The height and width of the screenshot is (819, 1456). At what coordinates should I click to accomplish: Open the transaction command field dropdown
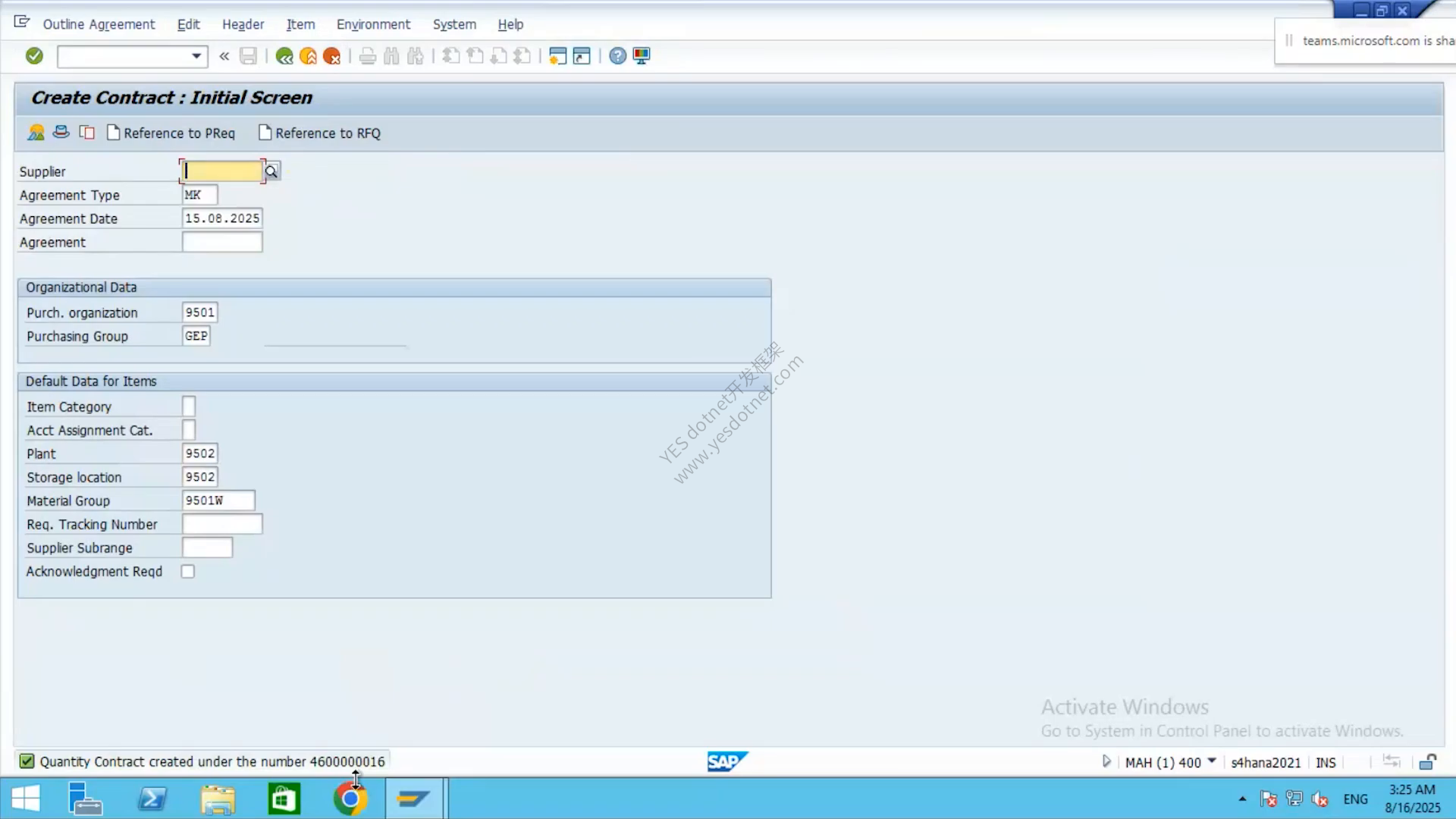pyautogui.click(x=196, y=56)
